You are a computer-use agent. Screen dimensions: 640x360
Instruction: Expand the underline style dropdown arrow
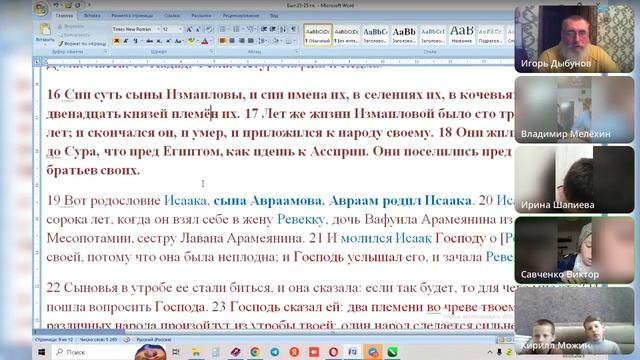[142, 41]
